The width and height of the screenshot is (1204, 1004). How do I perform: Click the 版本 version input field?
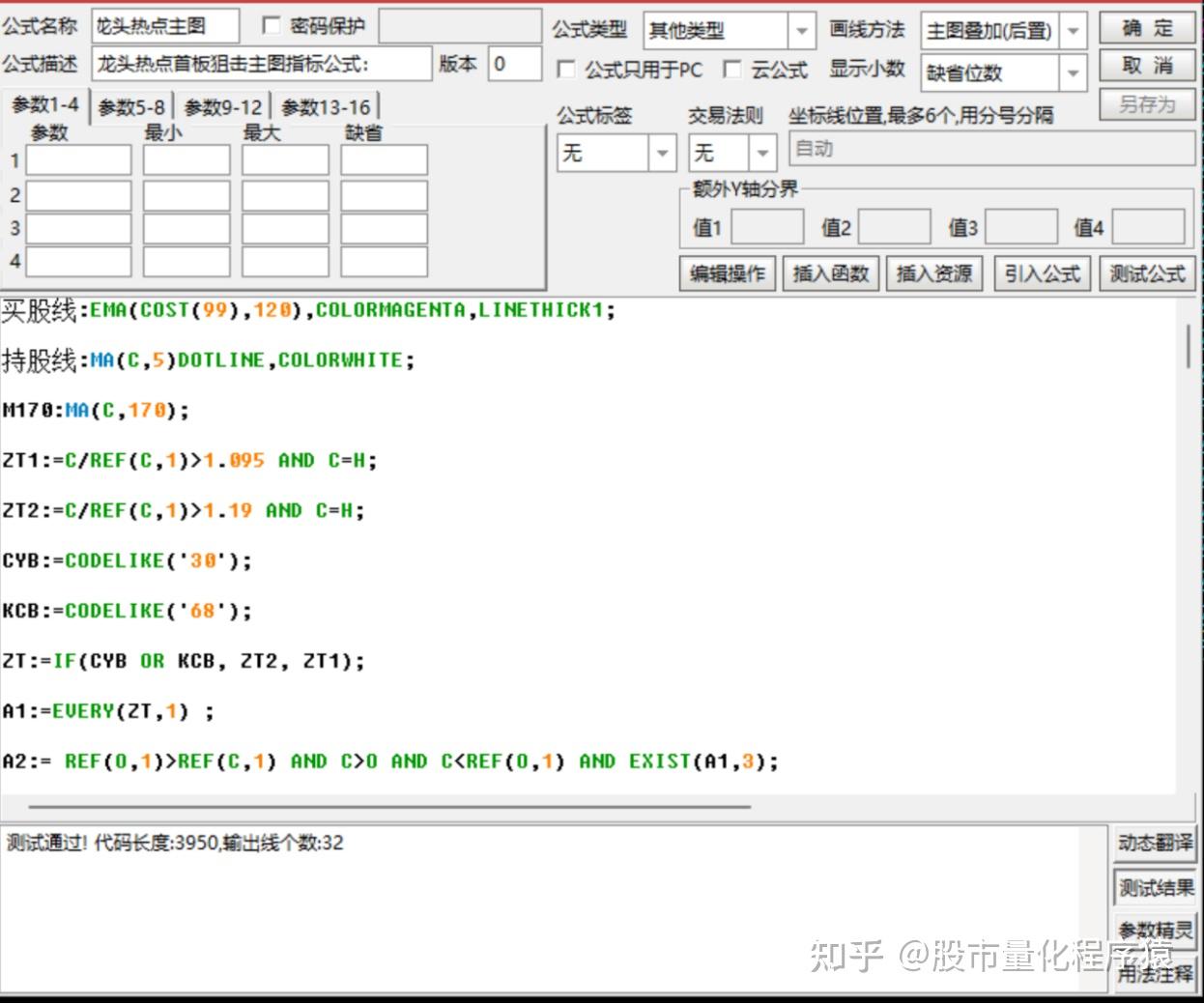(514, 64)
